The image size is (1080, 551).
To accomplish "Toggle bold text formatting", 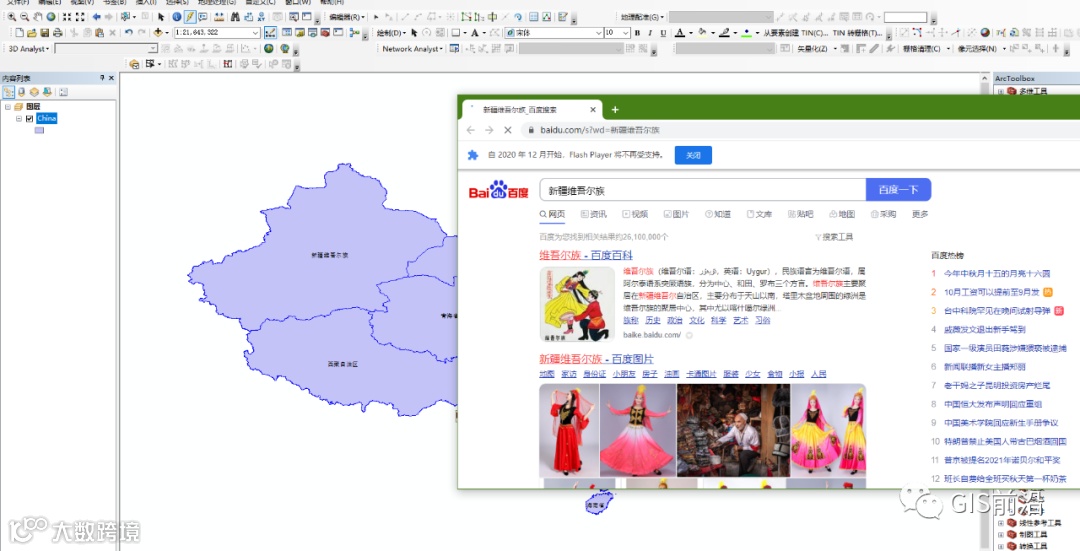I will 637,32.
